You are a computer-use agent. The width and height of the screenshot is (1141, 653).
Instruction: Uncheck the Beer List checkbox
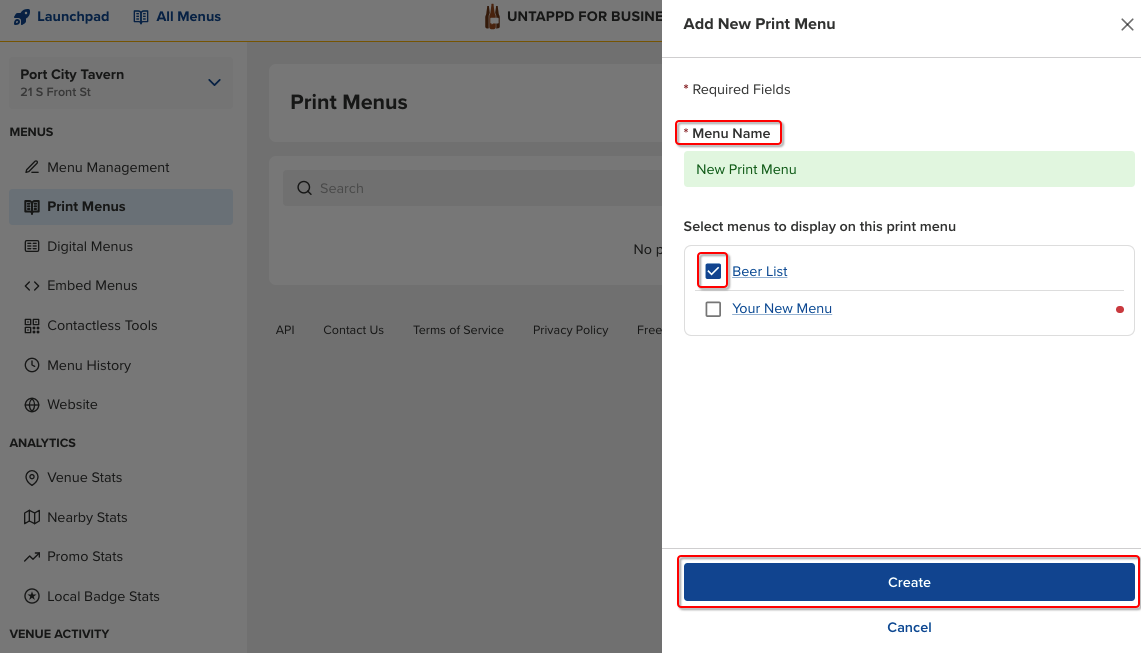[713, 271]
